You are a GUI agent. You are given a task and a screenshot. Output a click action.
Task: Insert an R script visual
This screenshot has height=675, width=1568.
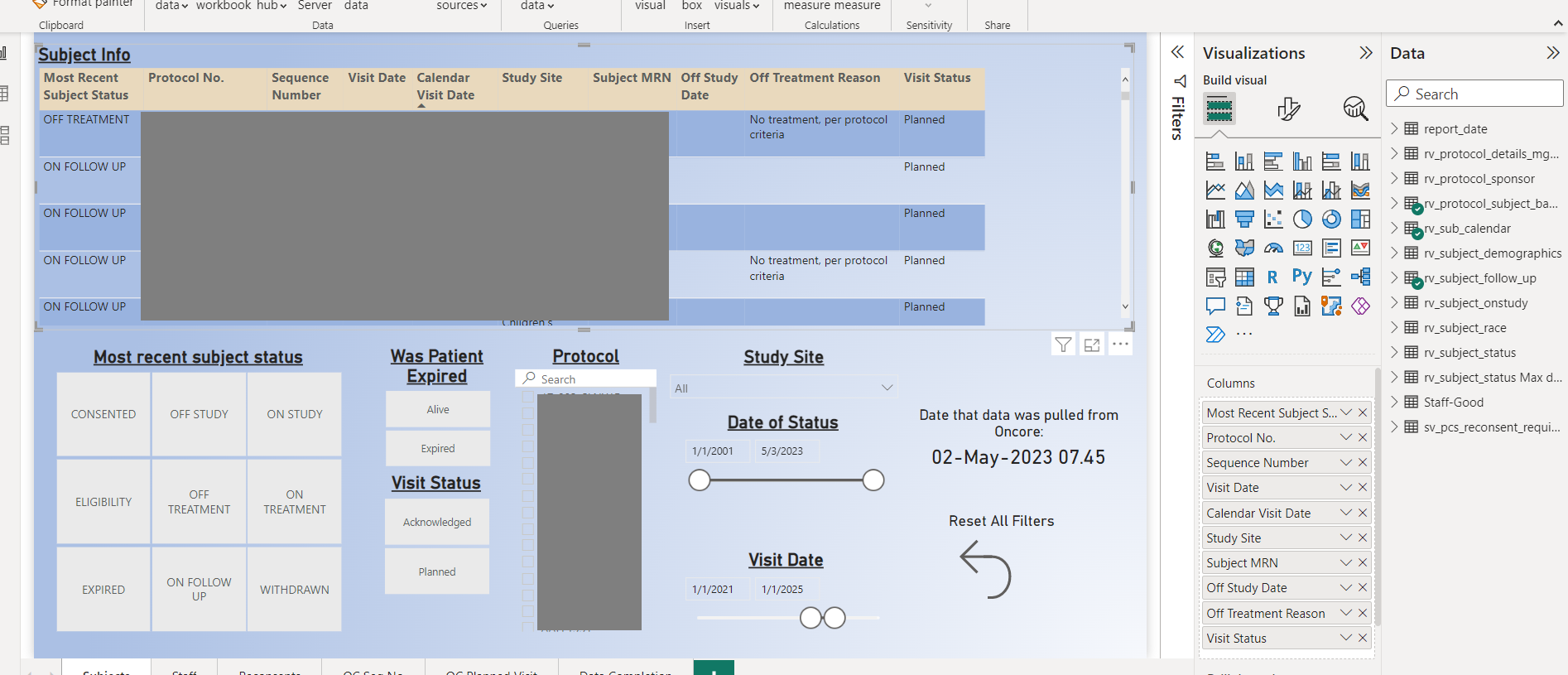pos(1272,277)
